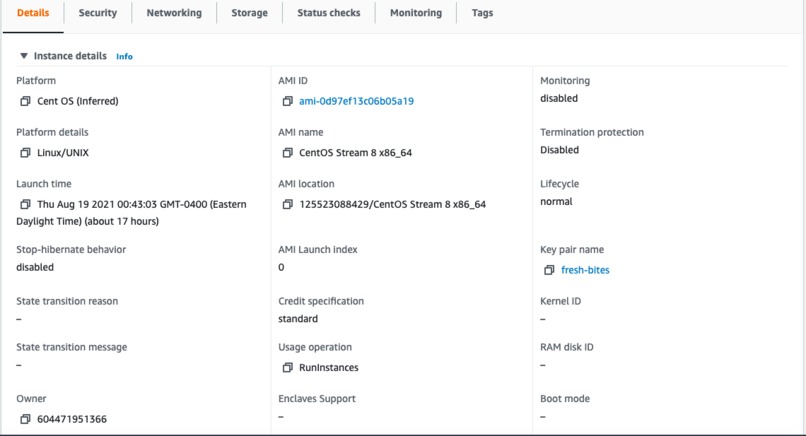This screenshot has width=806, height=436.
Task: Copy the AMI ID to clipboard
Action: tap(287, 101)
